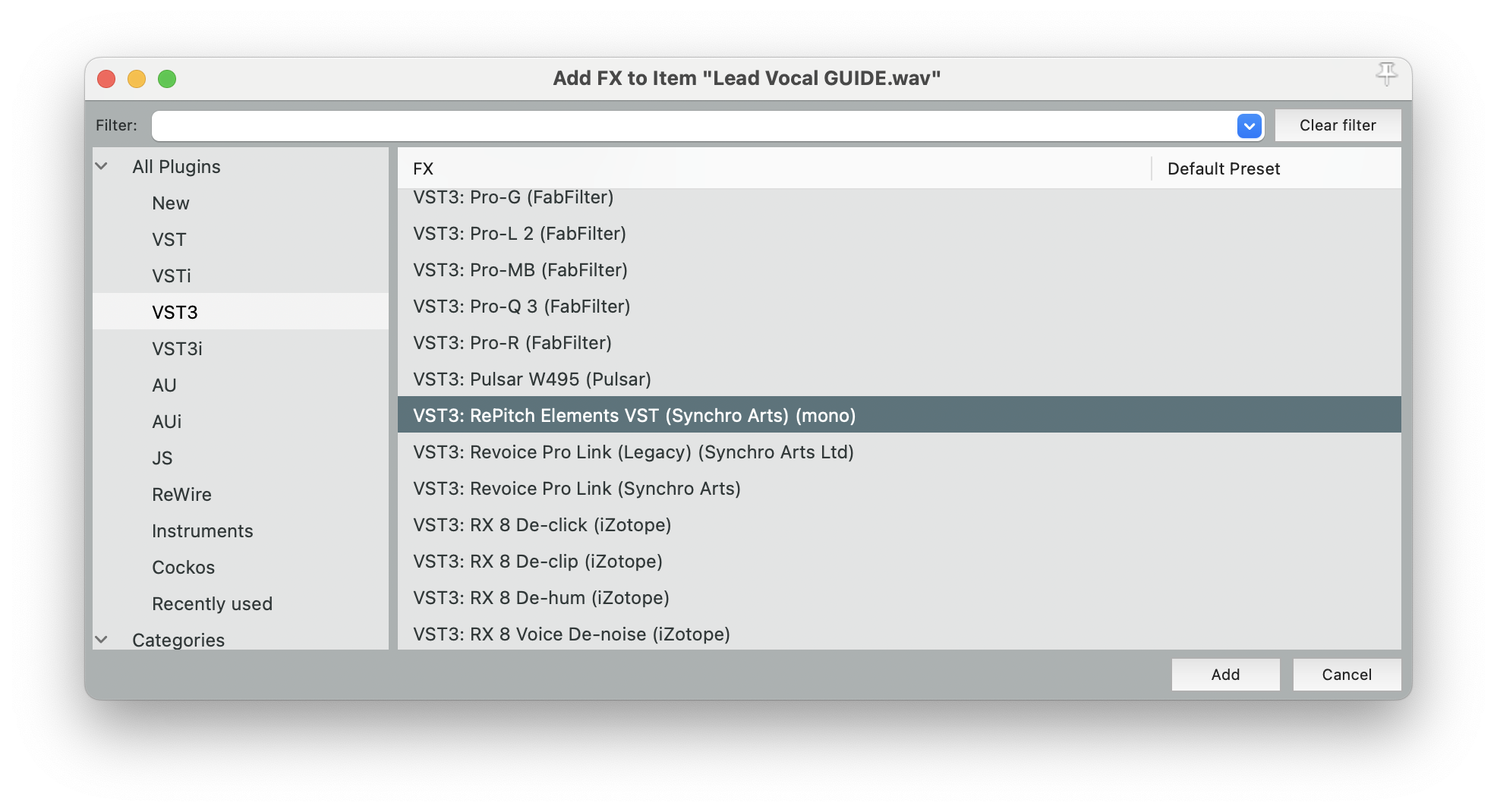Image resolution: width=1497 pixels, height=812 pixels.
Task: Select VST3: Pro-Q 3 (FabFilter)
Action: pyautogui.click(x=522, y=307)
